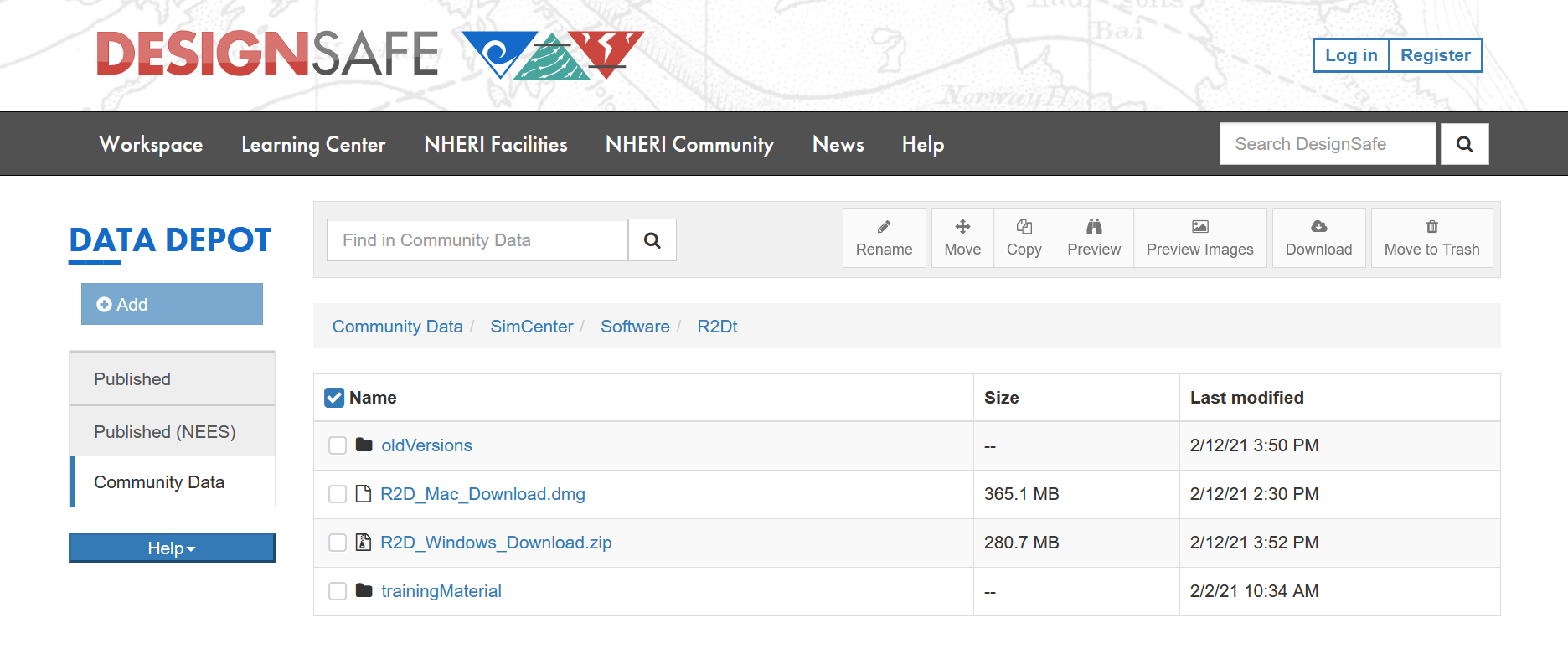Click the Preview binoculars button
Image resolution: width=1568 pixels, height=664 pixels.
click(1094, 239)
